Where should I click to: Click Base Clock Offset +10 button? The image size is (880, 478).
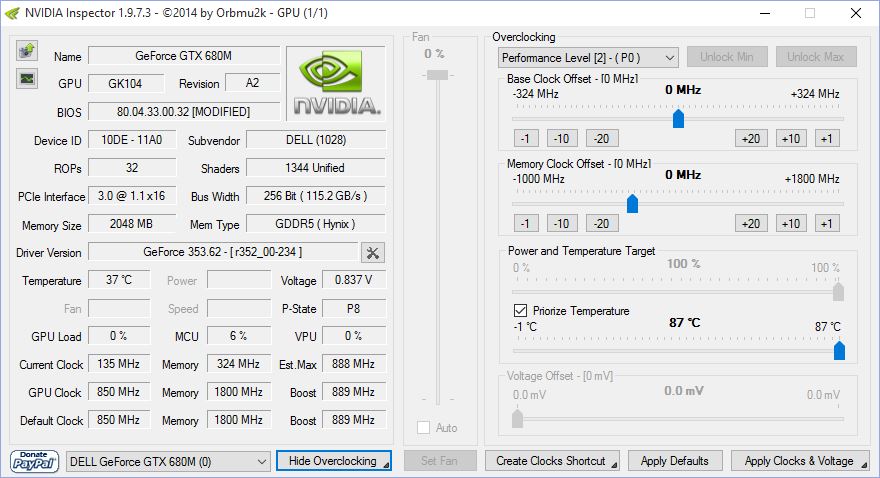pos(791,139)
